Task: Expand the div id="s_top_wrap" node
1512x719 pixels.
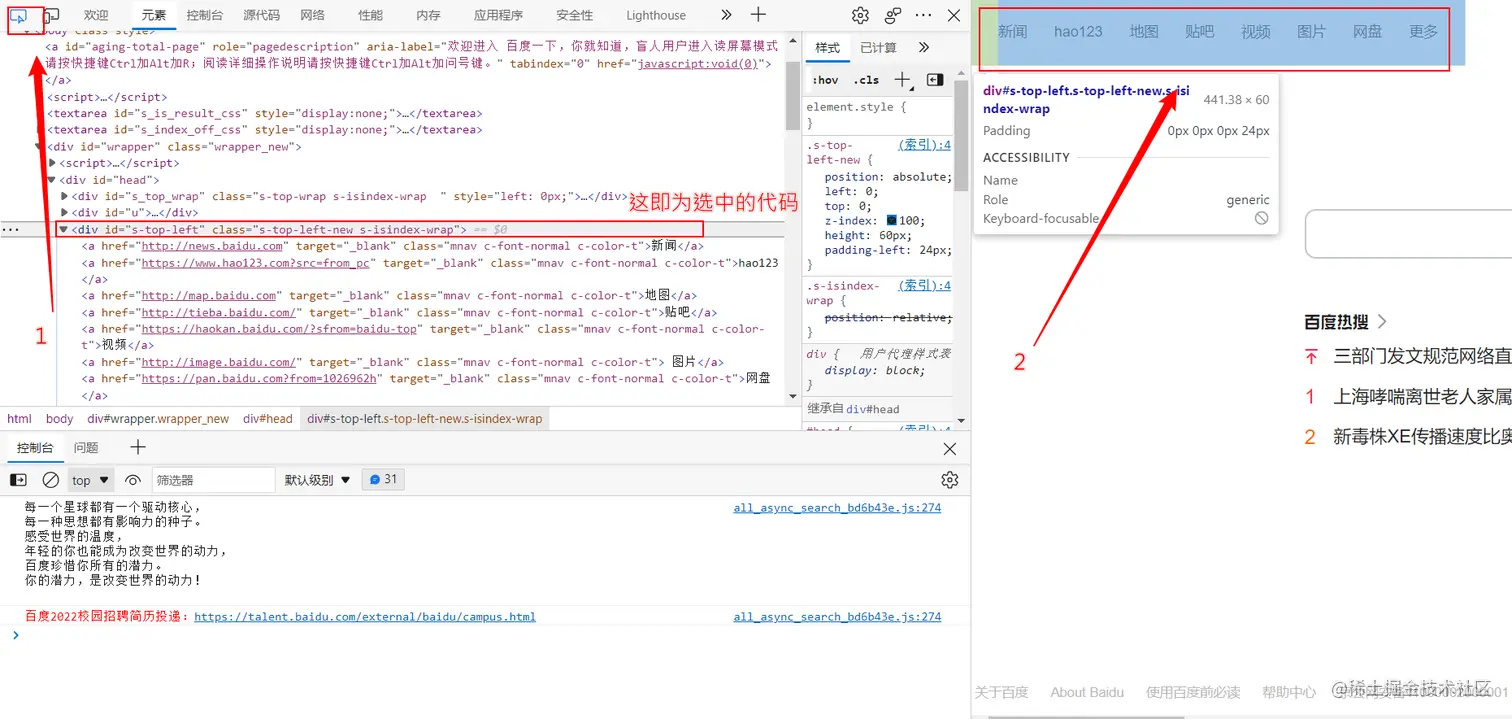Action: click(66, 196)
